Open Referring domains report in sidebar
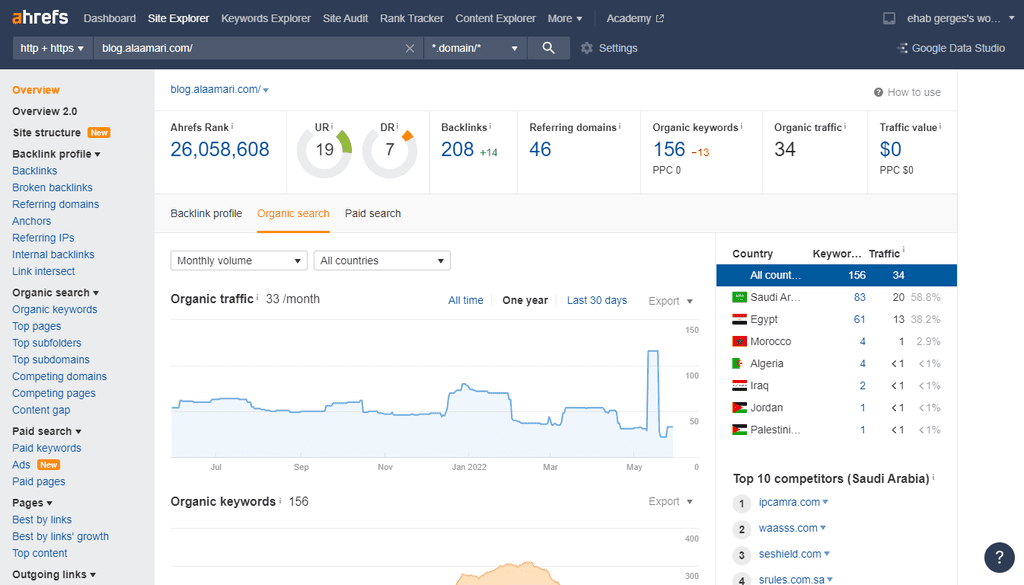The height and width of the screenshot is (585, 1024). point(56,204)
